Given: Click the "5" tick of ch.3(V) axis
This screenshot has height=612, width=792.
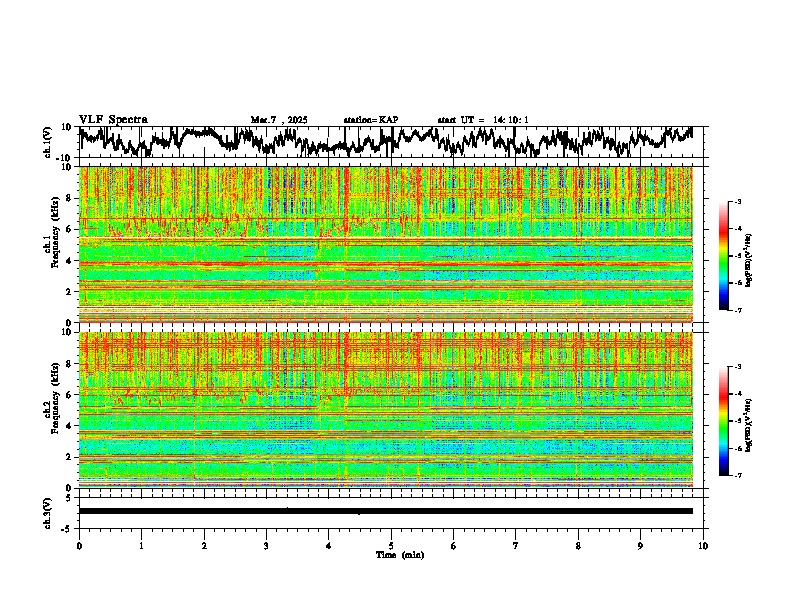Looking at the screenshot, I should [x=70, y=498].
